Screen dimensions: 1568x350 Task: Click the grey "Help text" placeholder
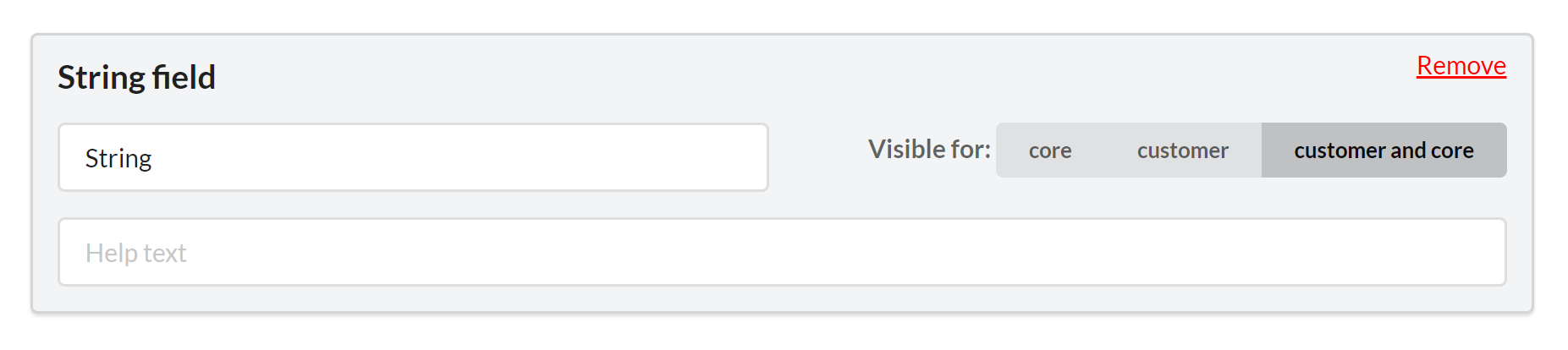coord(136,254)
